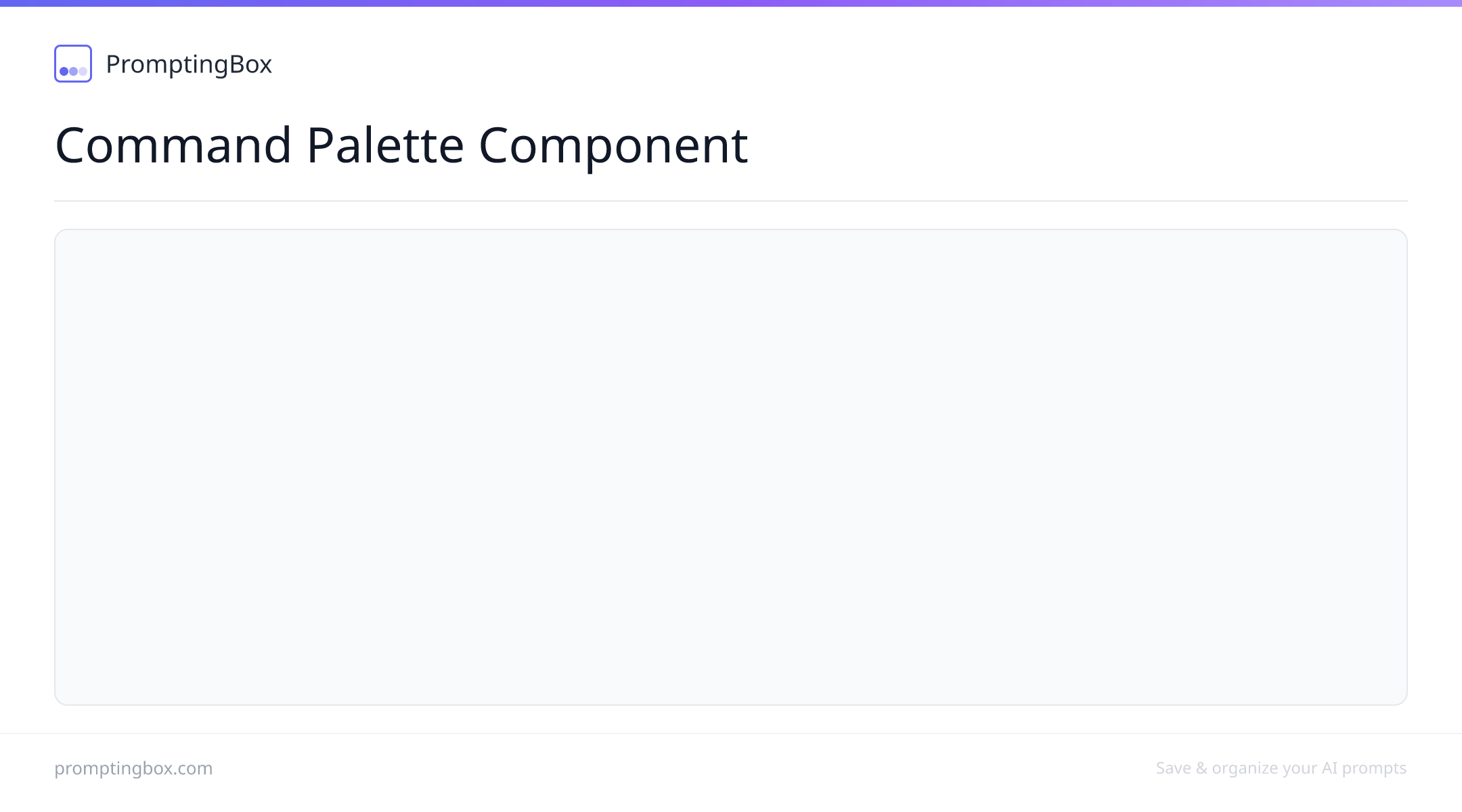
Task: Click the divider line under the heading
Action: point(731,201)
